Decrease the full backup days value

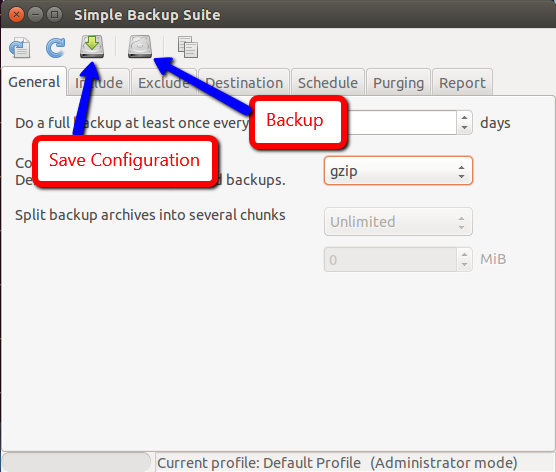point(465,128)
